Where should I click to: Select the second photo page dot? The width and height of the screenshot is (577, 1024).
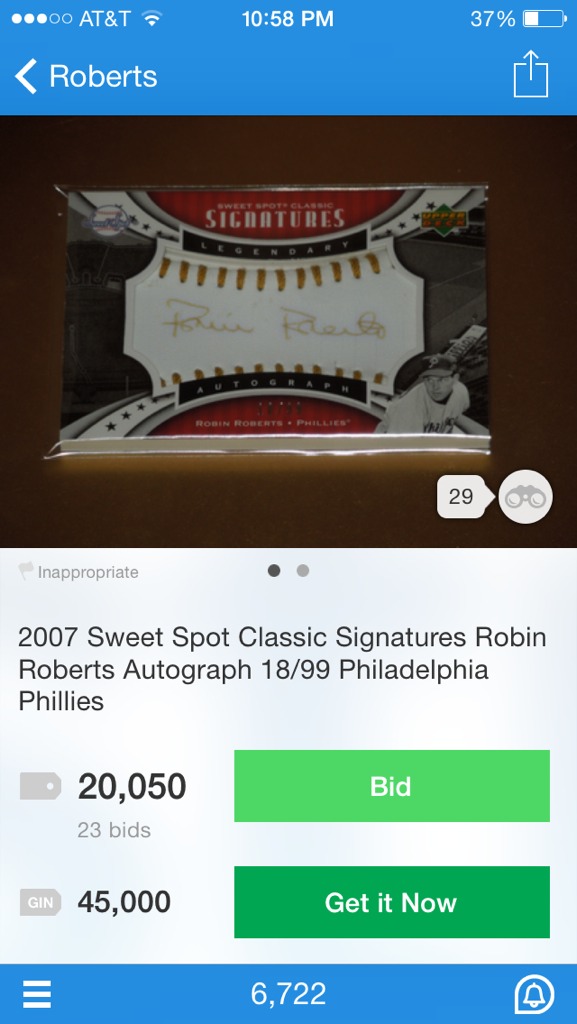point(302,571)
